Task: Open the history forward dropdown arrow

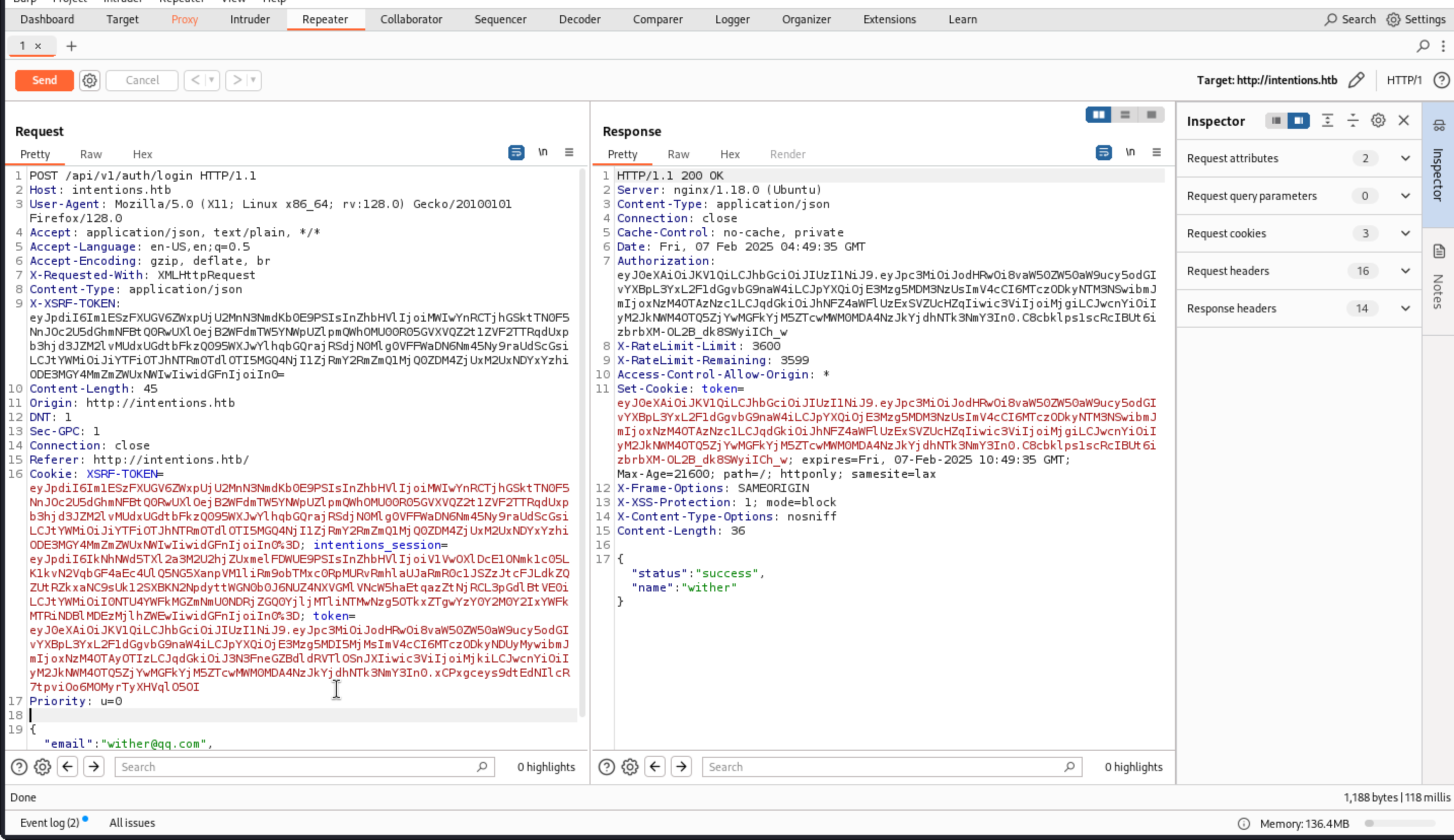Action: pos(253,80)
